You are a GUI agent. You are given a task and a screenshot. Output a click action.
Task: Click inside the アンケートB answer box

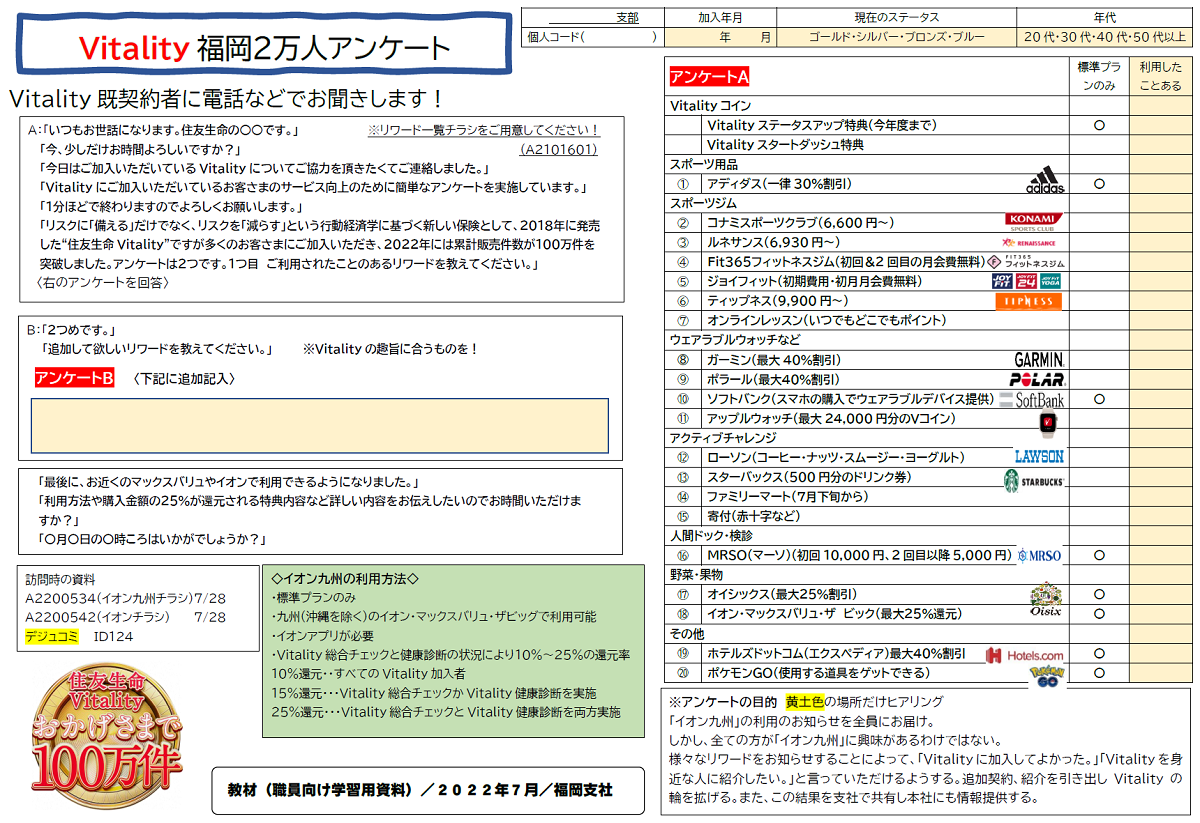point(320,425)
